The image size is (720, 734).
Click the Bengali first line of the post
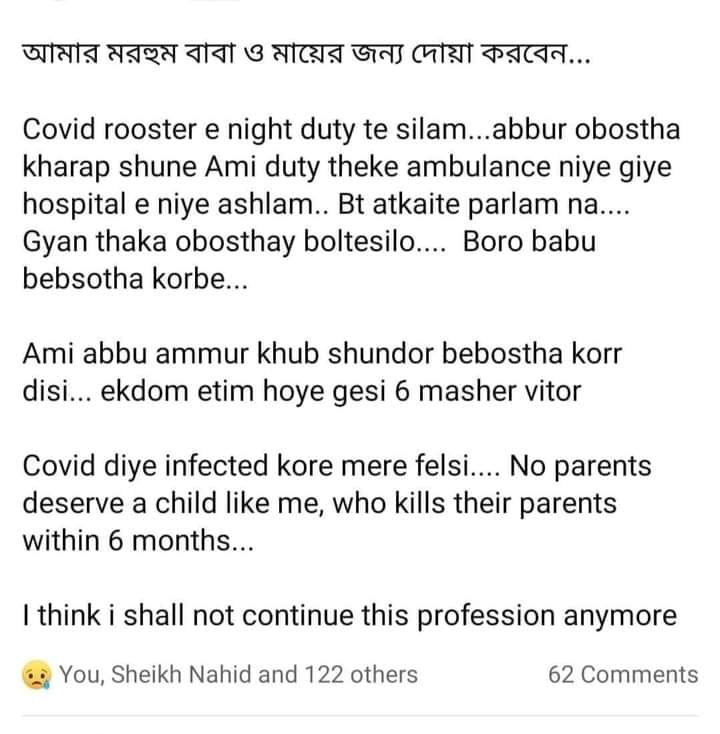[x=307, y=54]
